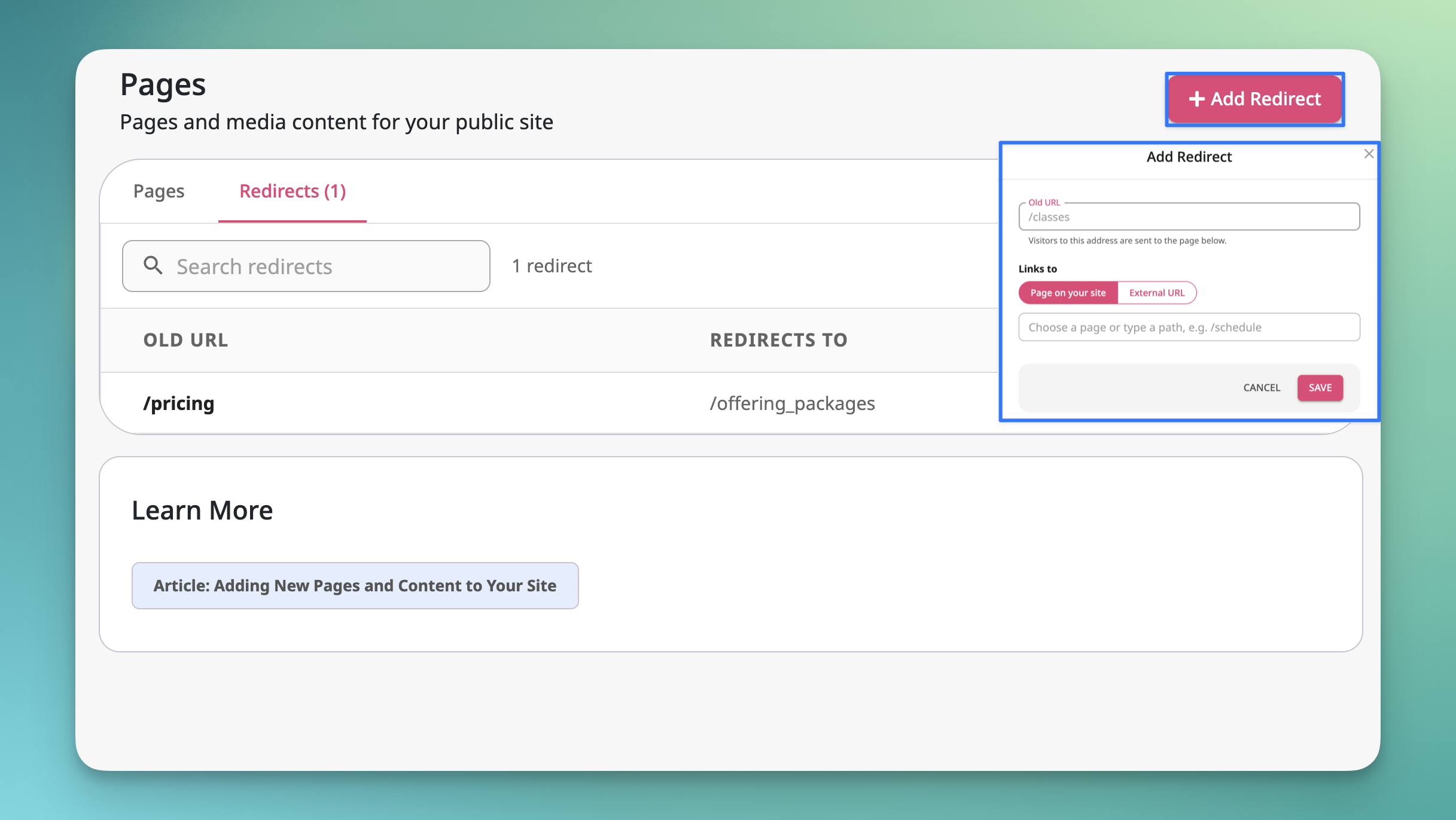Viewport: 1456px width, 820px height.
Task: Click the Old URL input field
Action: pos(1189,217)
